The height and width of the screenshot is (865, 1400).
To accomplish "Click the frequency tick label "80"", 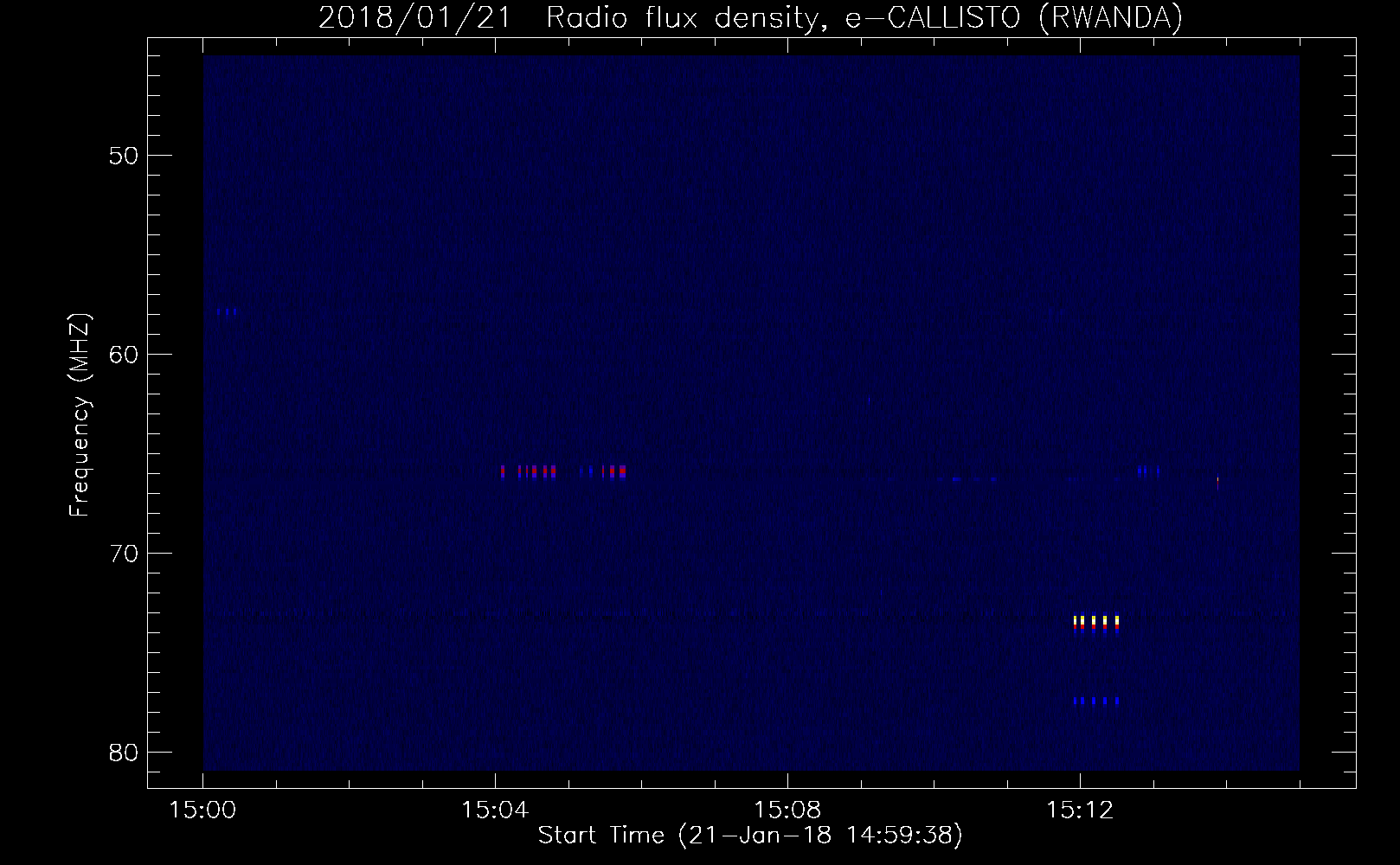I will [124, 753].
